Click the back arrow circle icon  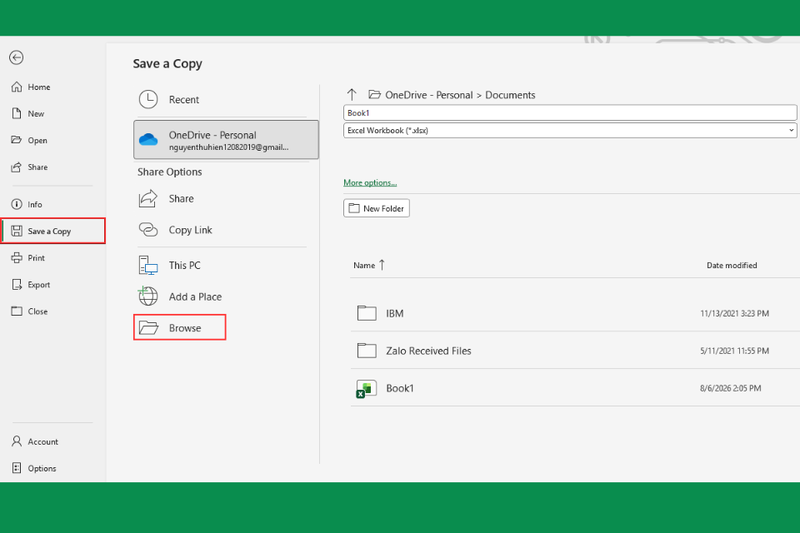tap(16, 58)
